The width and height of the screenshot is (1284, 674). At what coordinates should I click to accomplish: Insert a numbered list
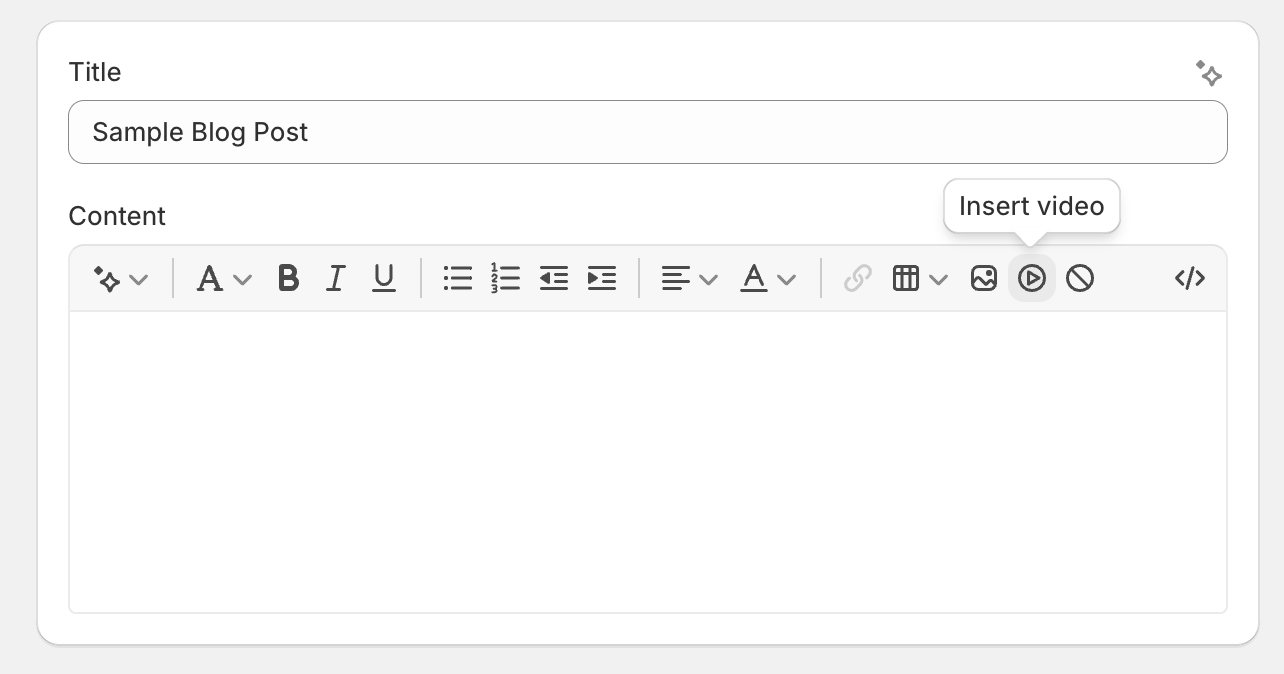(506, 278)
